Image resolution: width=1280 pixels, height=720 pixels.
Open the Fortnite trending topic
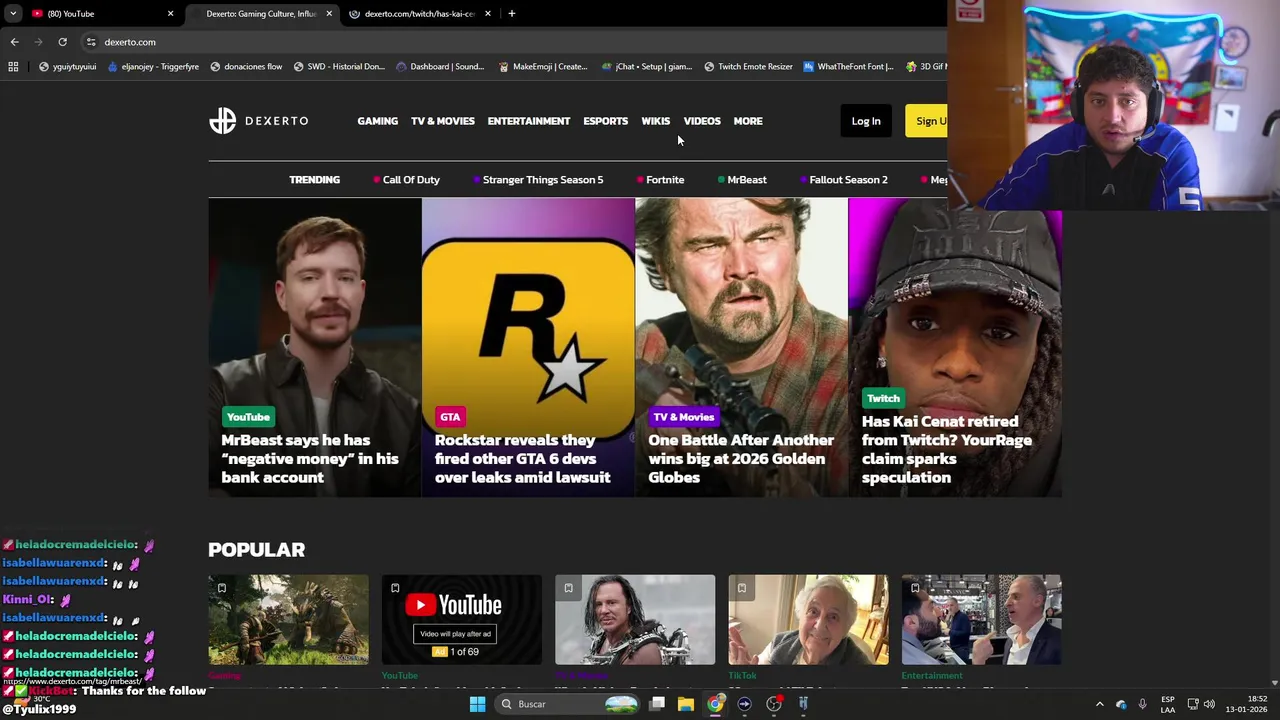660,180
